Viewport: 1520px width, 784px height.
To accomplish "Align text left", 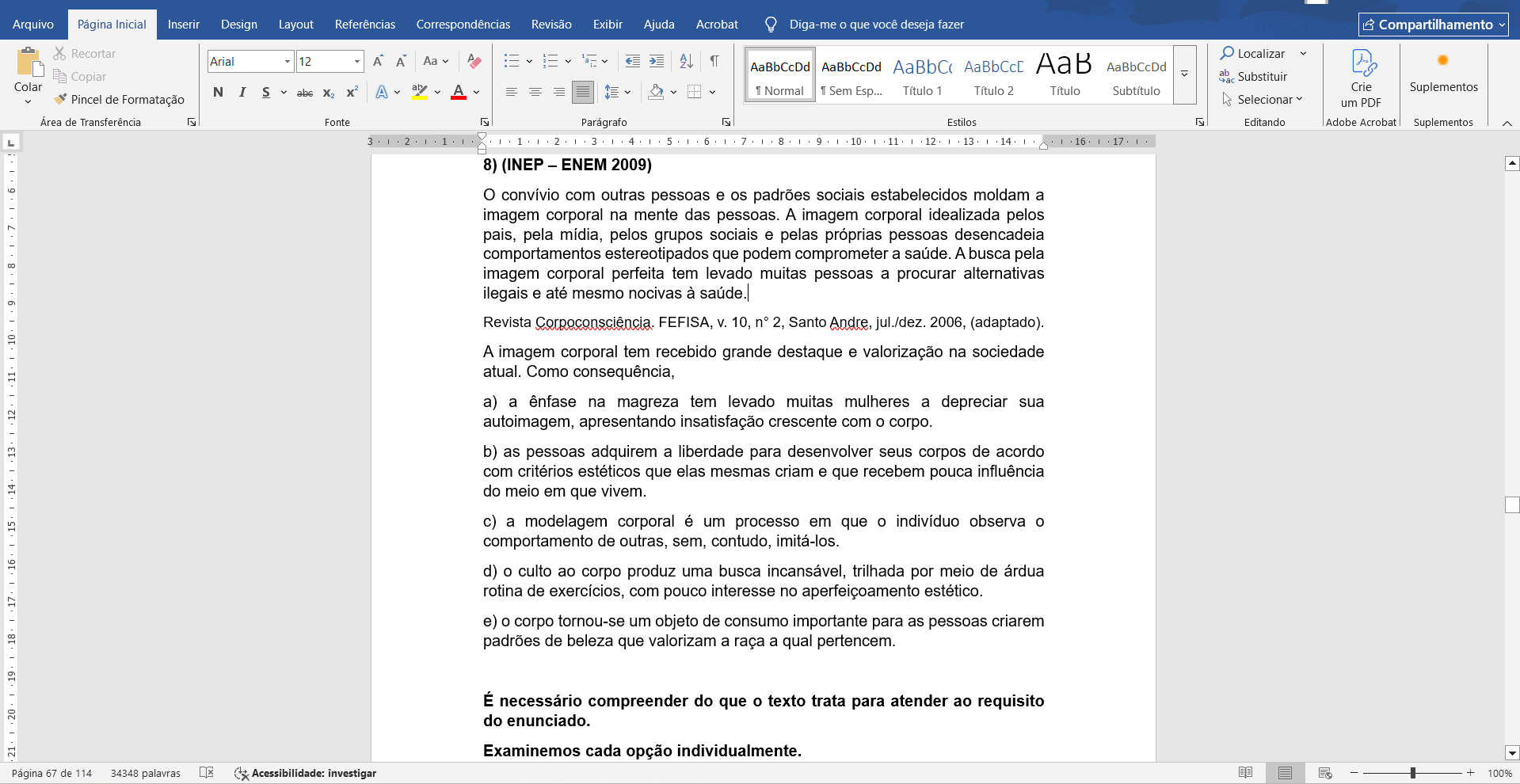I will click(512, 93).
